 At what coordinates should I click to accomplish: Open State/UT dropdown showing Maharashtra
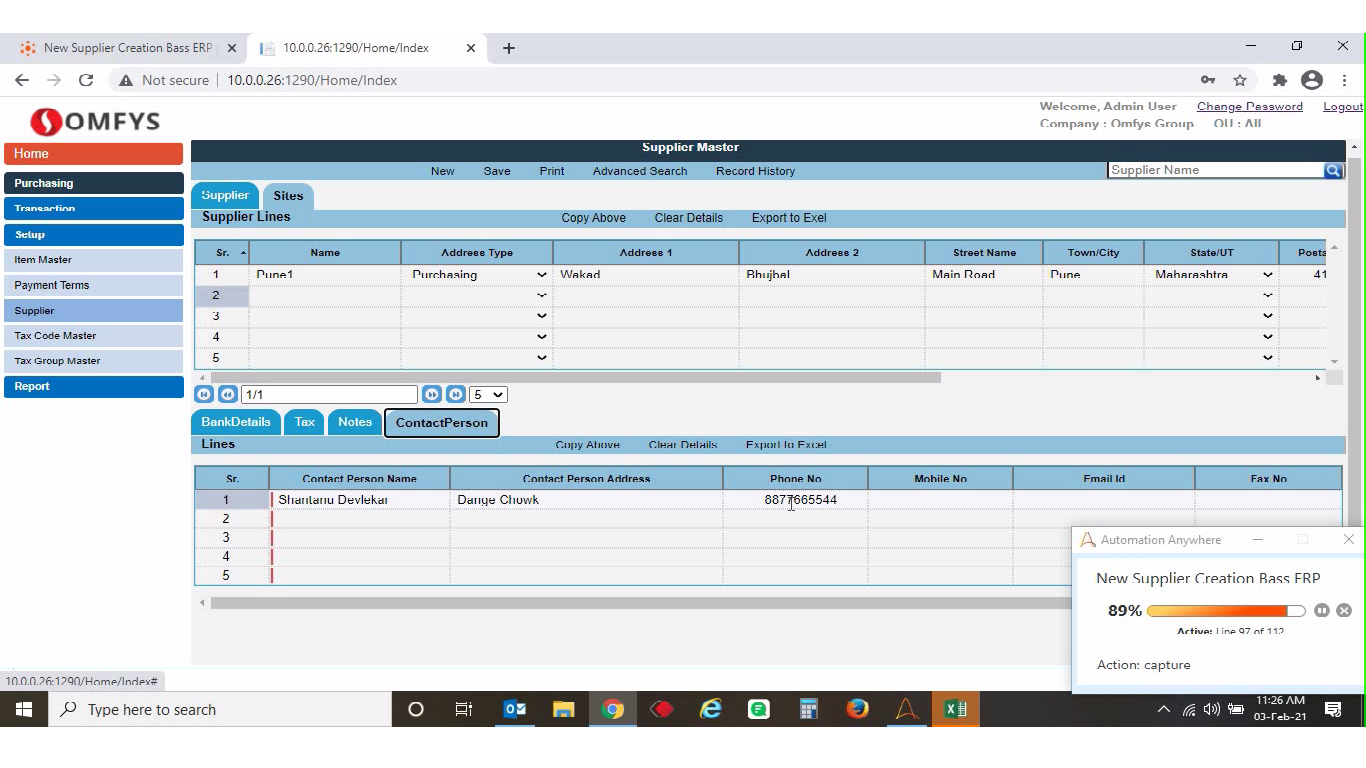tap(1267, 275)
